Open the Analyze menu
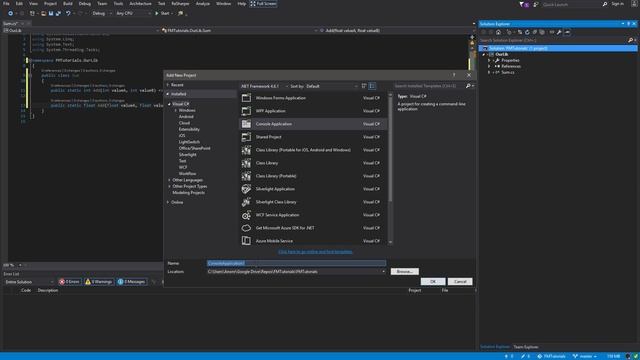This screenshot has height=360, width=640. pos(202,4)
